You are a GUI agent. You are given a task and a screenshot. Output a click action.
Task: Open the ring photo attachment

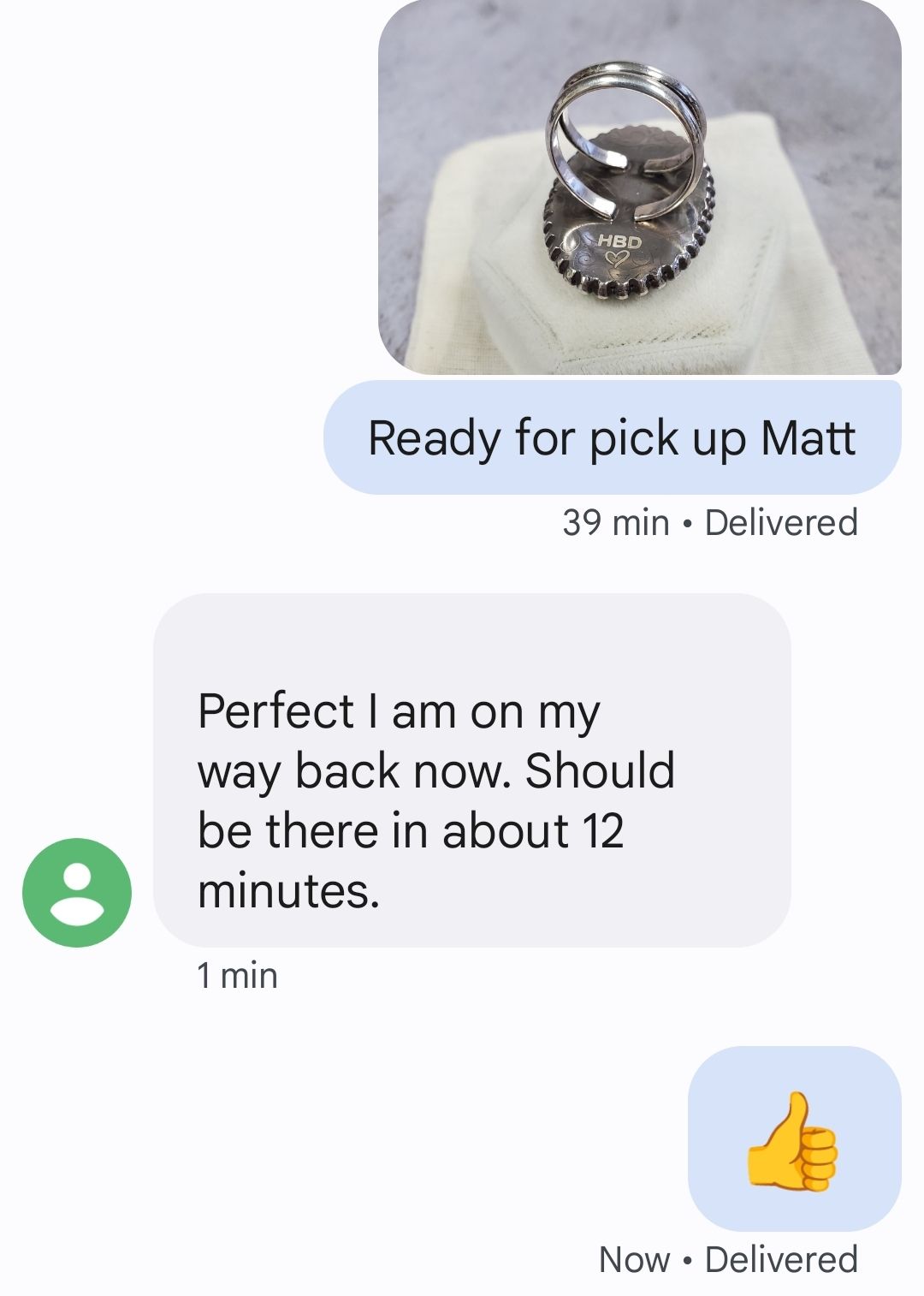(x=640, y=187)
